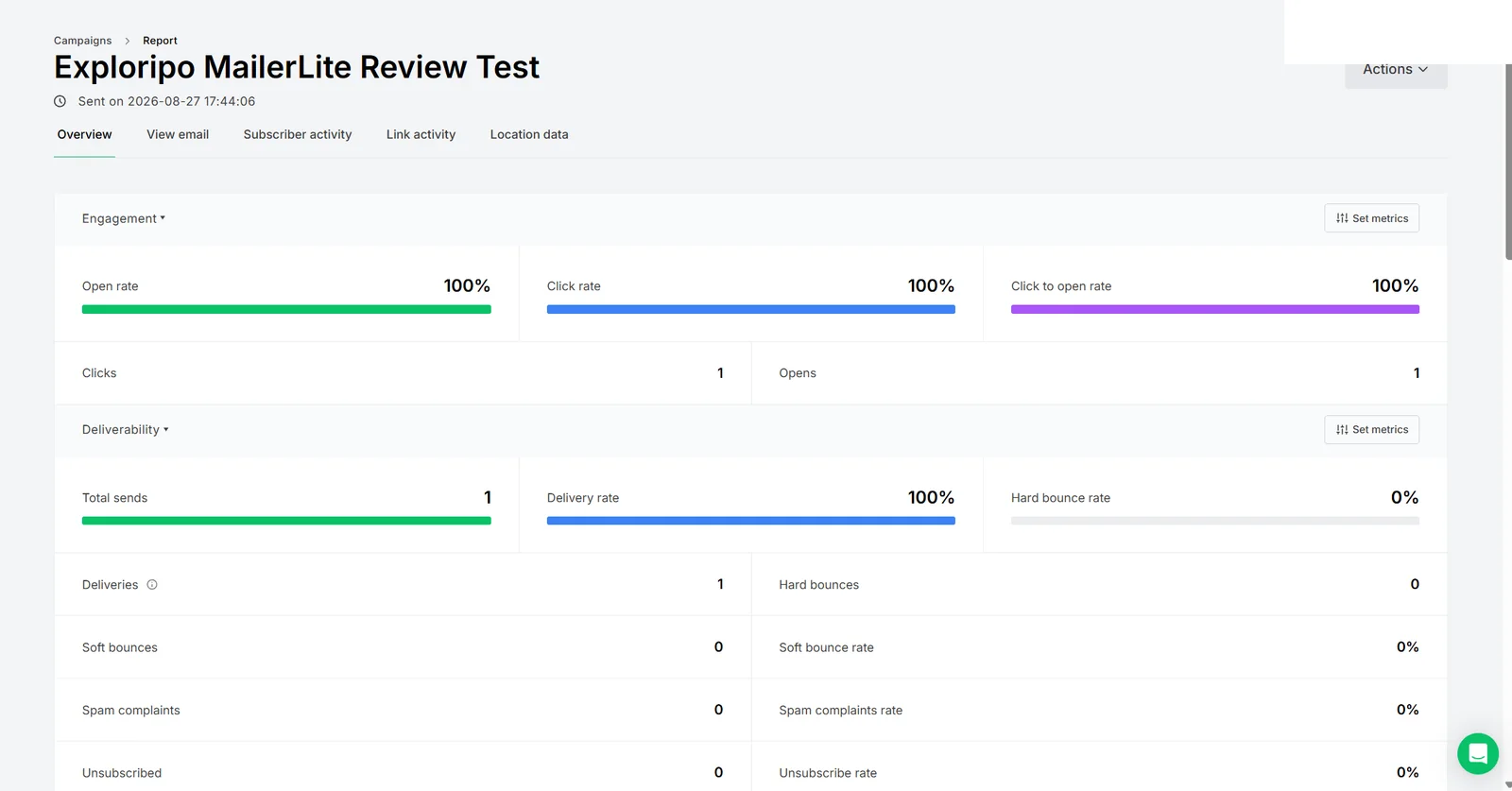Click the 'Sent on 2026-08-27 17:44:06' text
Image resolution: width=1512 pixels, height=791 pixels.
pyautogui.click(x=166, y=101)
